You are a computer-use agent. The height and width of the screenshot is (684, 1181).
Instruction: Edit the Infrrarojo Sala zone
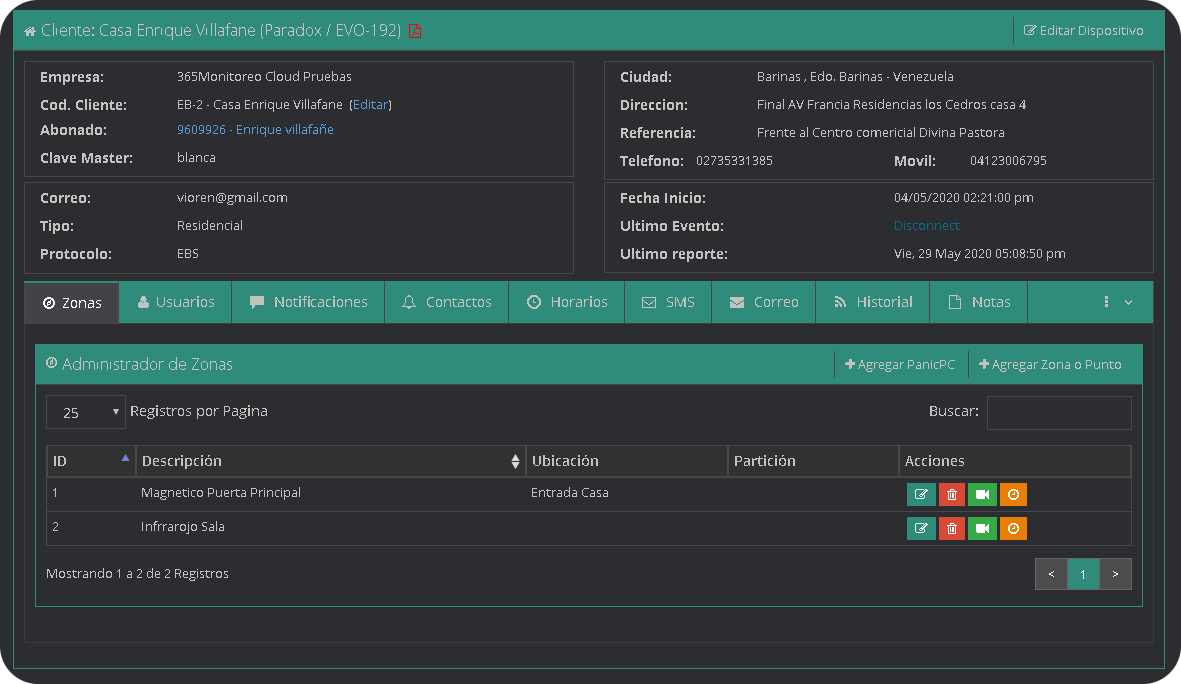[x=921, y=528]
